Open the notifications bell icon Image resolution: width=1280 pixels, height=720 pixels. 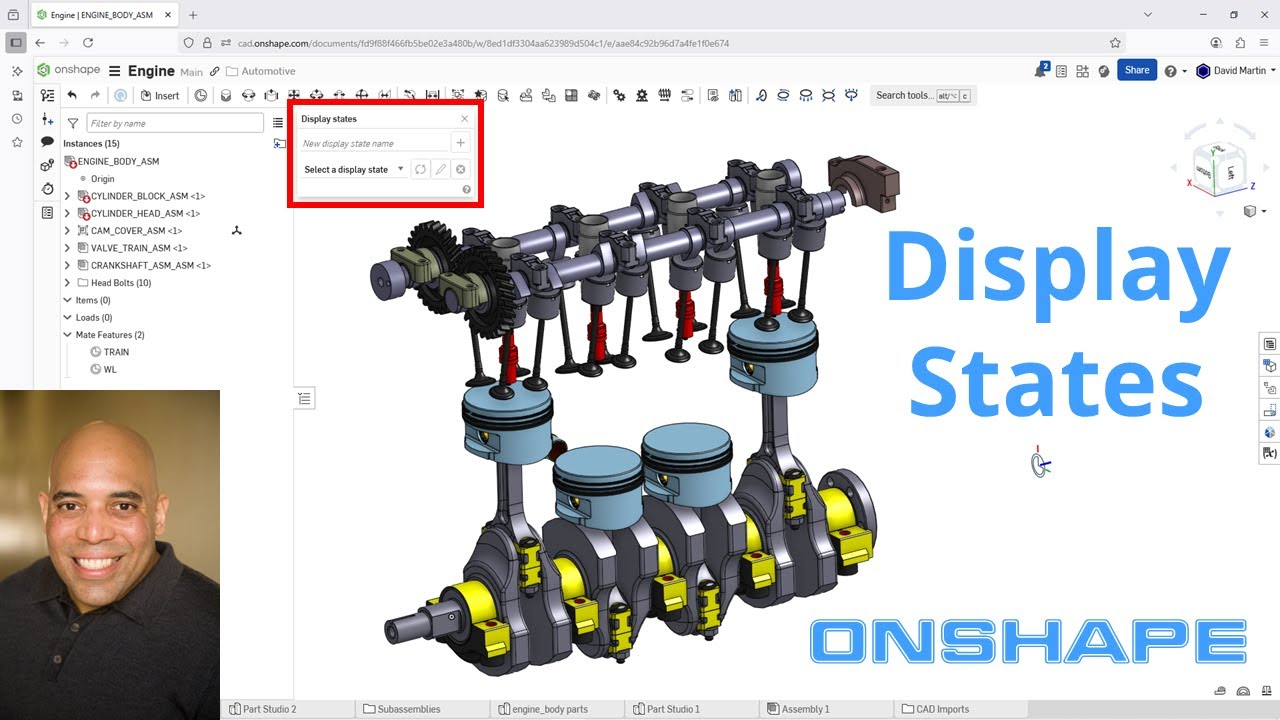(x=1042, y=70)
